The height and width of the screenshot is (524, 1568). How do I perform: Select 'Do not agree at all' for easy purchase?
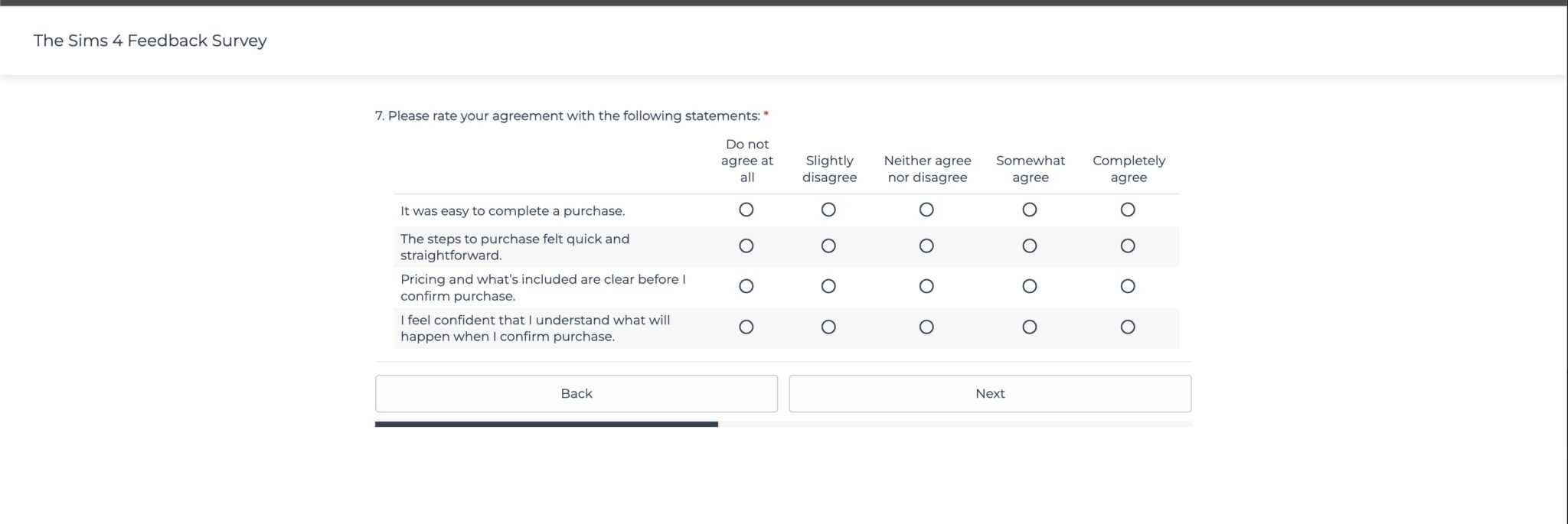pyautogui.click(x=746, y=210)
